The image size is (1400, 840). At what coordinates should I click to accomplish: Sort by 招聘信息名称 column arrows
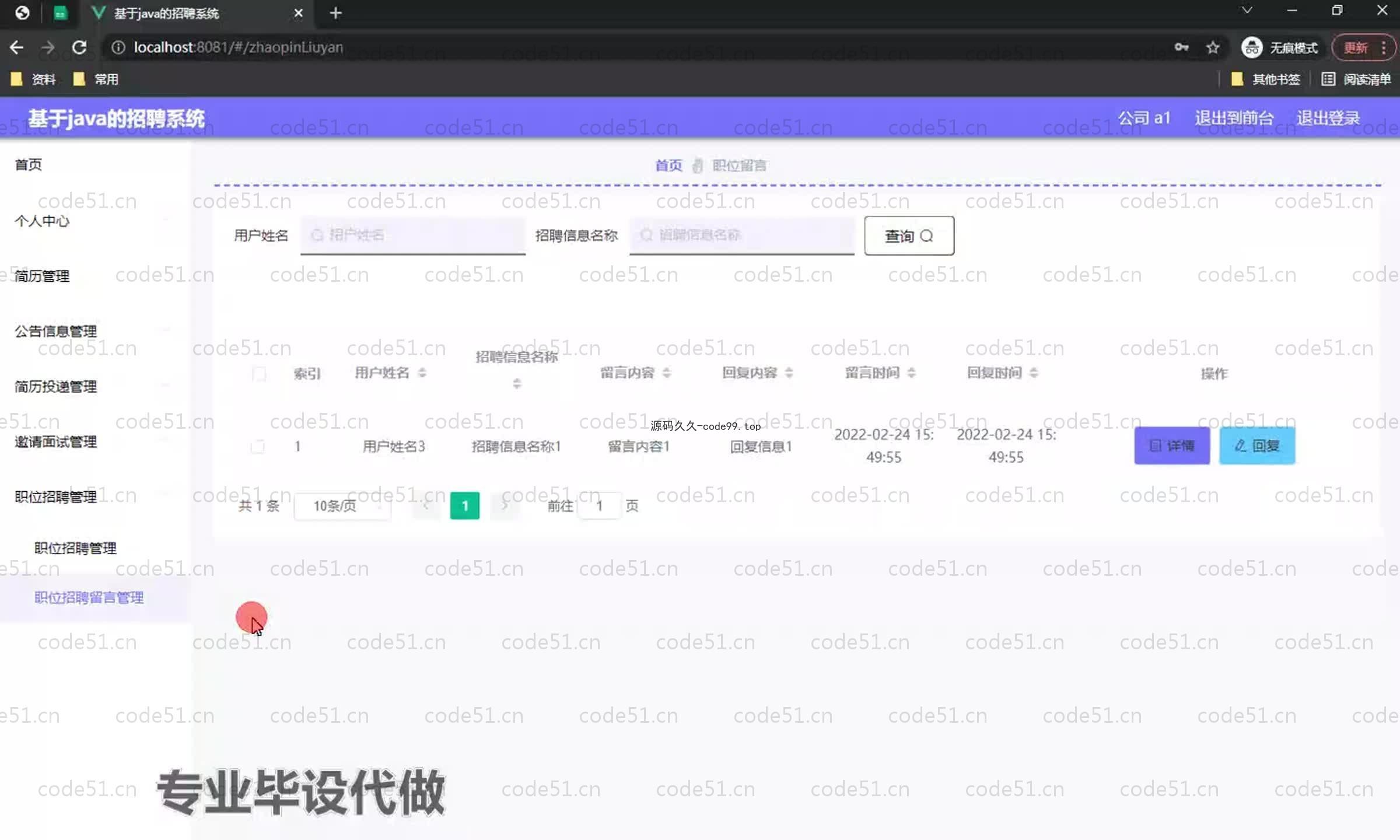517,384
